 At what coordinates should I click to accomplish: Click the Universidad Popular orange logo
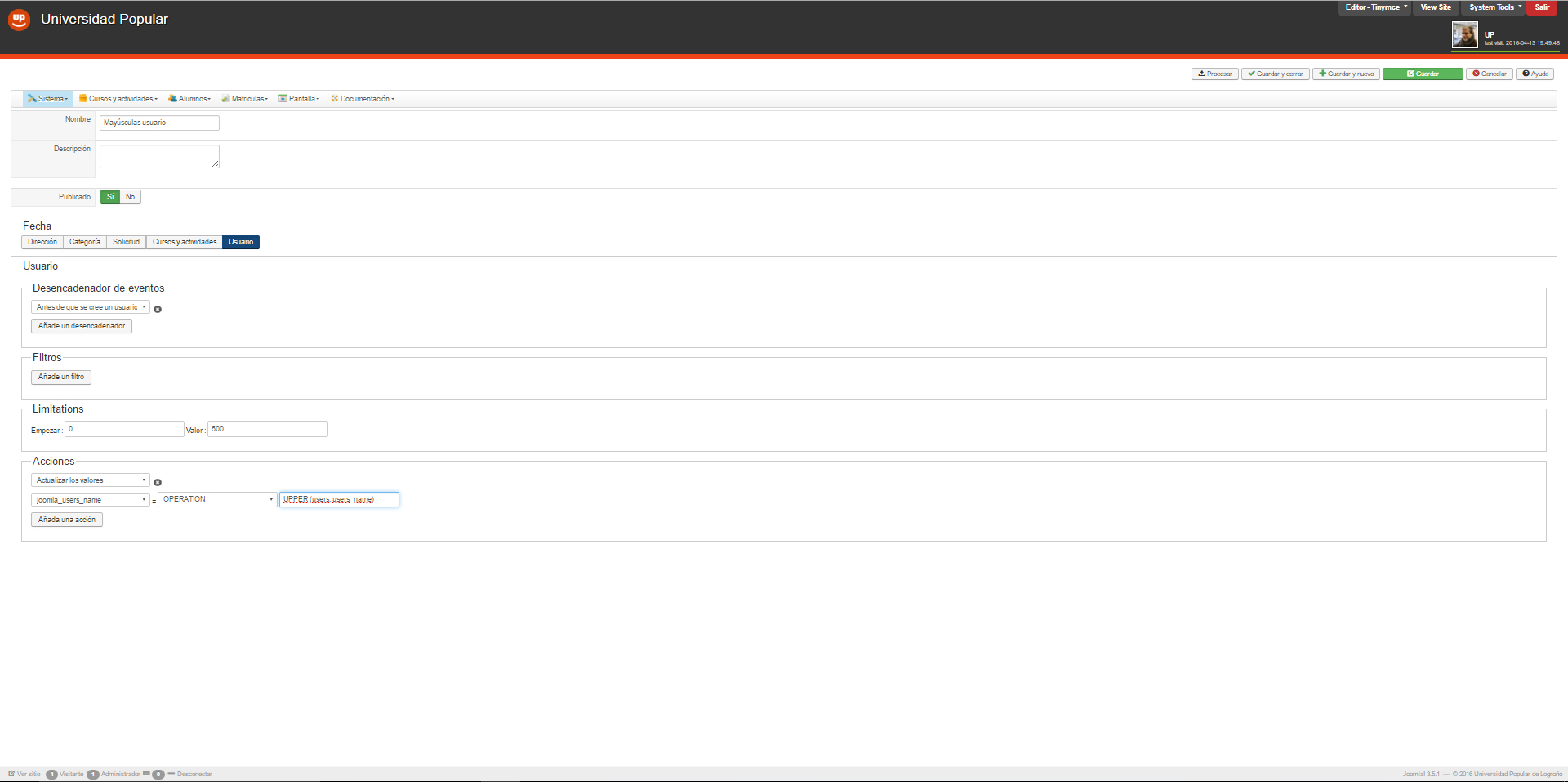coord(19,20)
